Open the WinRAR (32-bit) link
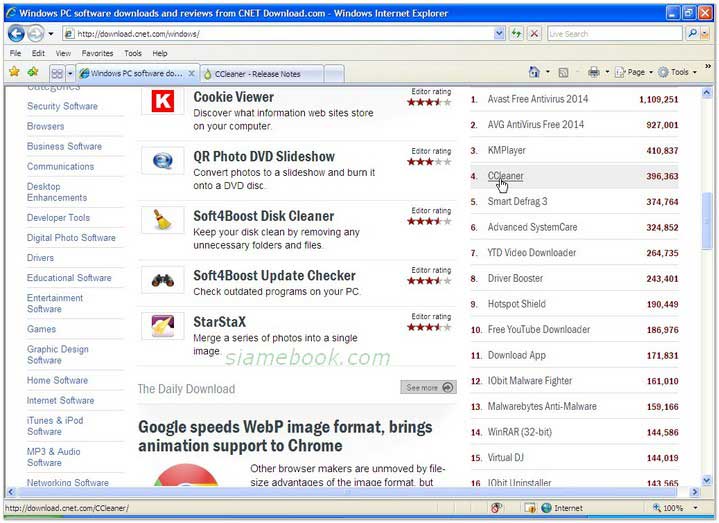 tap(520, 432)
